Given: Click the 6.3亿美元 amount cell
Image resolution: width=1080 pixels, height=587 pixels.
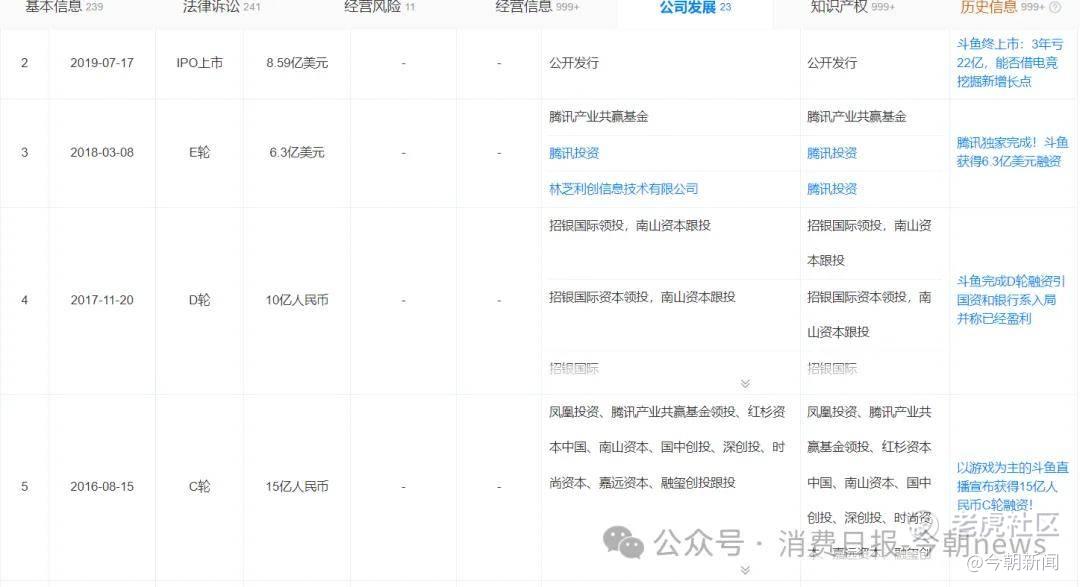Looking at the screenshot, I should [x=297, y=152].
